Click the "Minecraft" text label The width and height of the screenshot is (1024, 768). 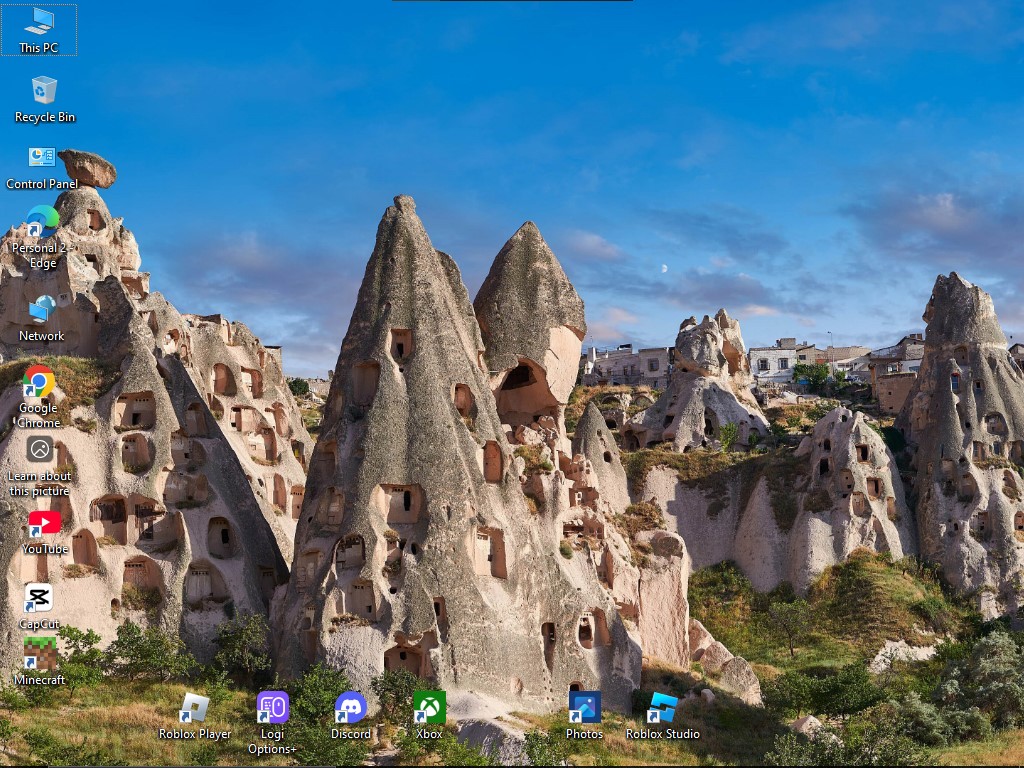[x=39, y=680]
